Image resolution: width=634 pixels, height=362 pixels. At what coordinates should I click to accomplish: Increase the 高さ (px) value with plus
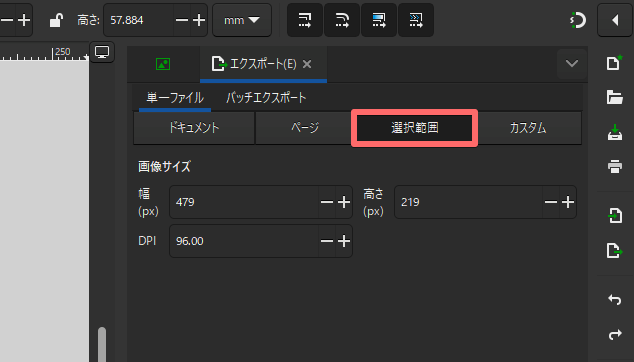pyautogui.click(x=568, y=202)
